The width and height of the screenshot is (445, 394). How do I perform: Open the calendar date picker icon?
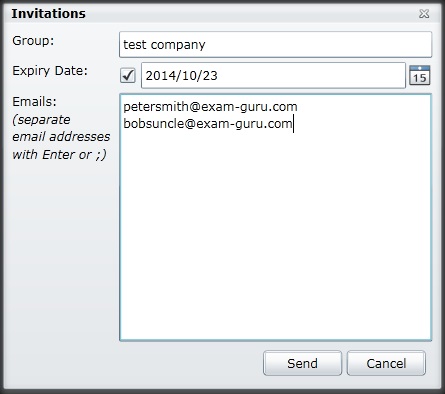point(419,75)
